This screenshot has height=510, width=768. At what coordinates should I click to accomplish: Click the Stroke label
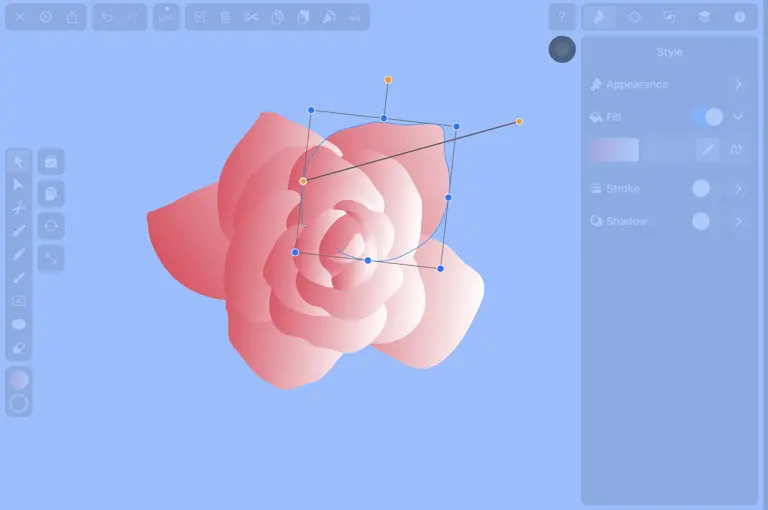click(623, 189)
